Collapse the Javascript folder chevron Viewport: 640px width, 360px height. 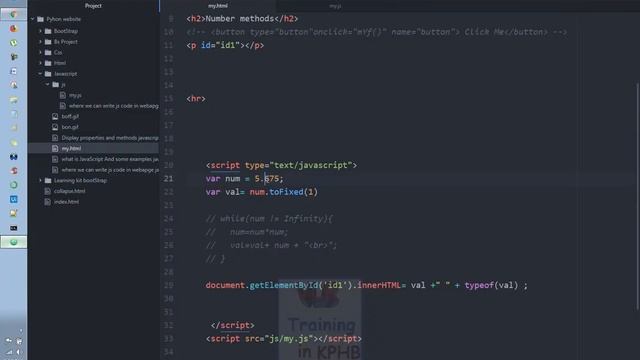(x=40, y=74)
